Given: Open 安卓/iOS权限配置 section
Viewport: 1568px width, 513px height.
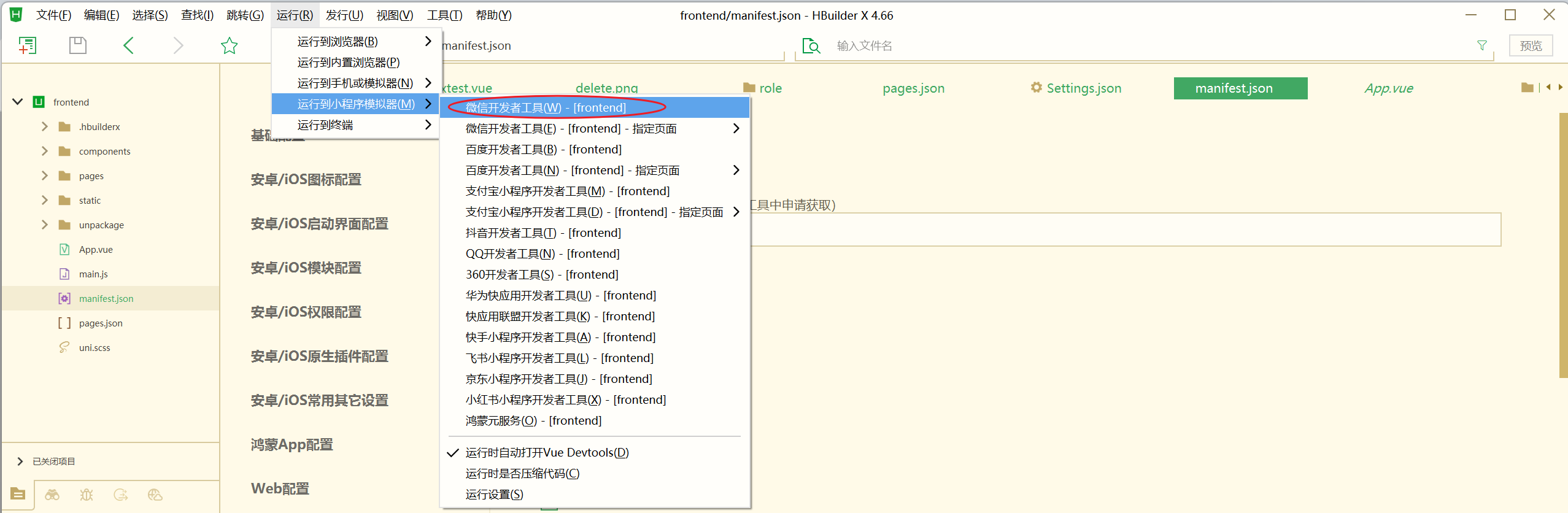Looking at the screenshot, I should (306, 312).
